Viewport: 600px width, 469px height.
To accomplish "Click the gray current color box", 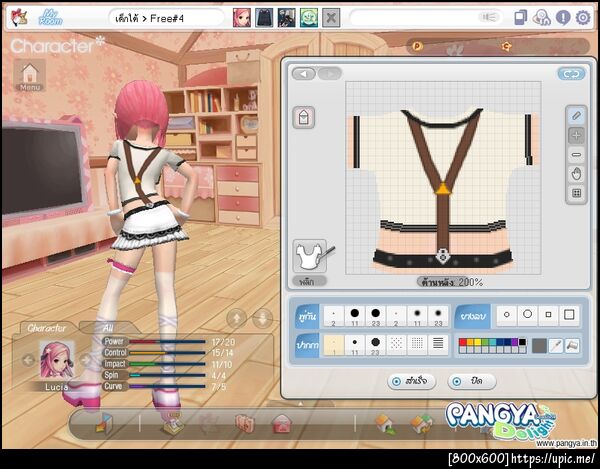I will tap(539, 346).
